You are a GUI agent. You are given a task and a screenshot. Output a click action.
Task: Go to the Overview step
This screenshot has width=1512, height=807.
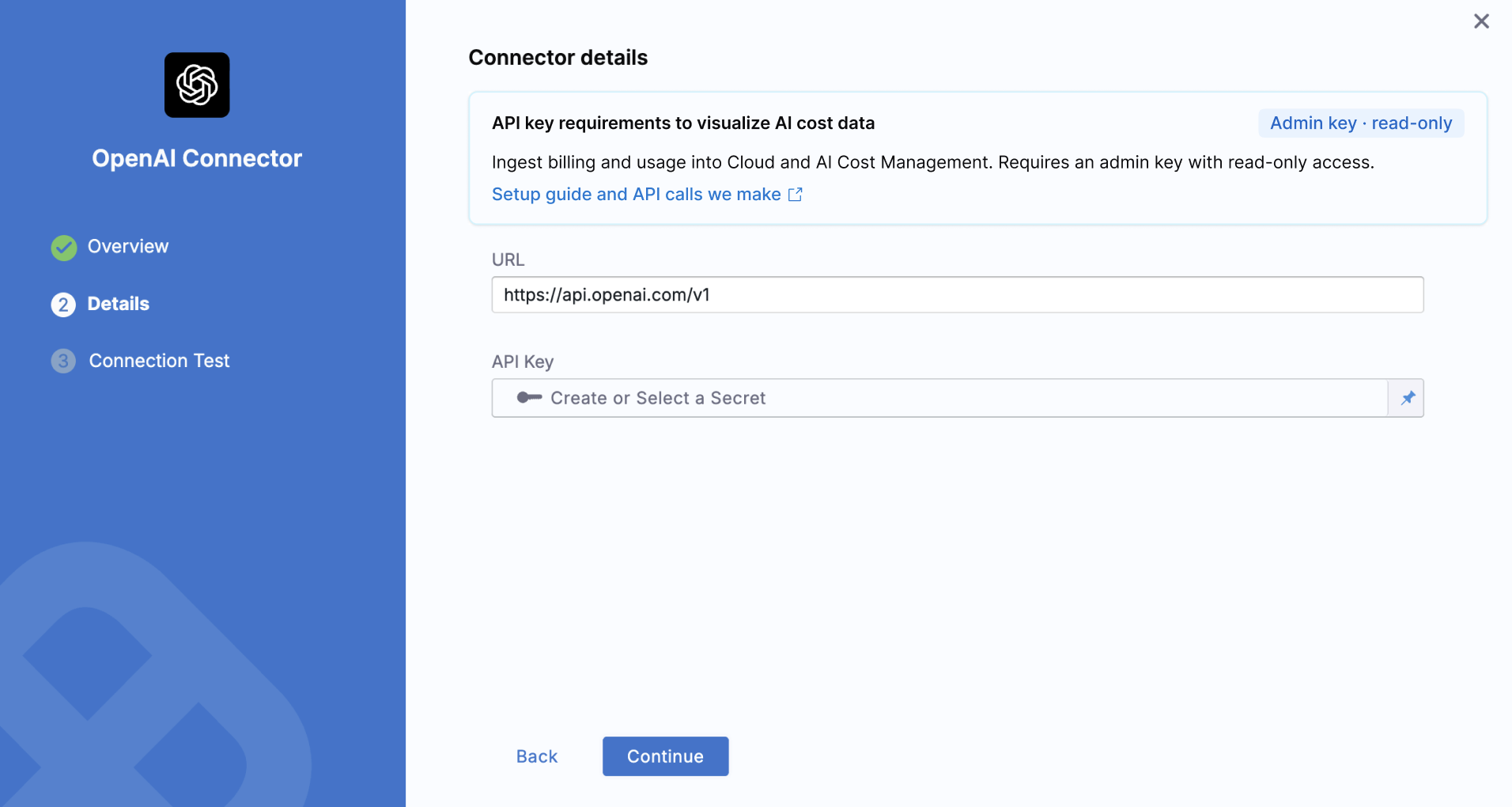click(x=128, y=246)
